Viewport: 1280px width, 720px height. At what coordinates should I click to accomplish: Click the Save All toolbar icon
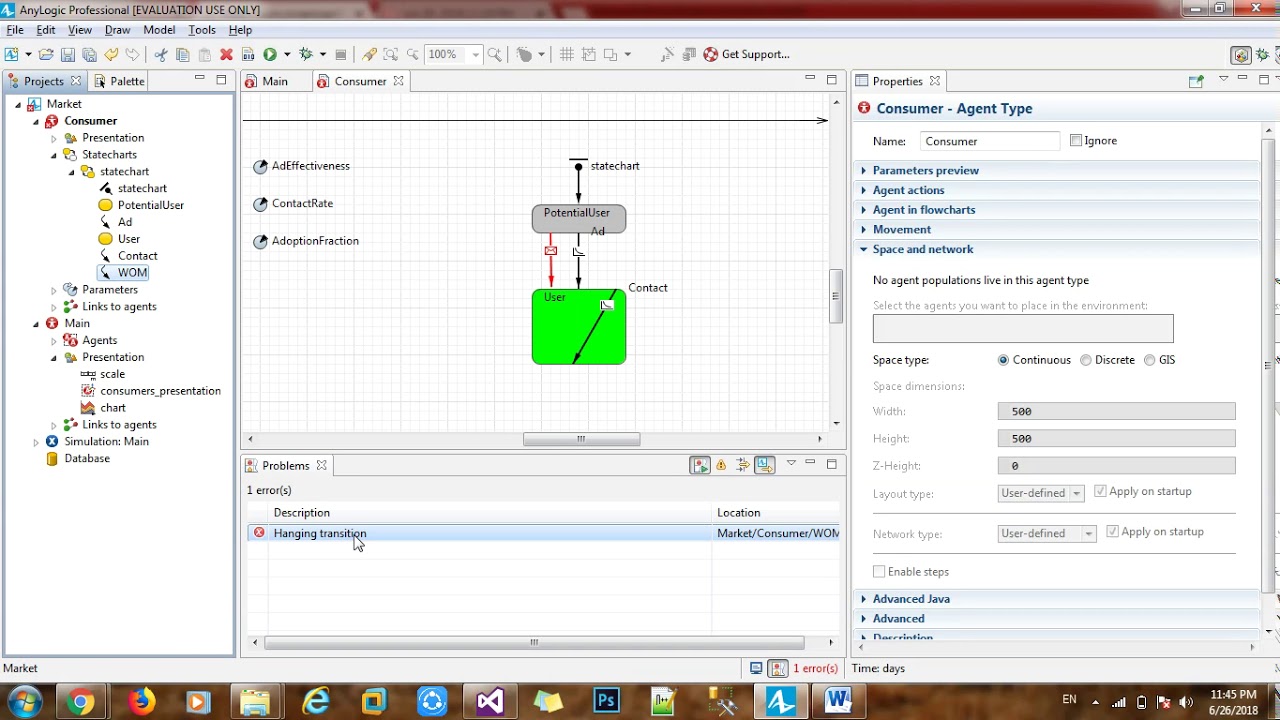[89, 54]
